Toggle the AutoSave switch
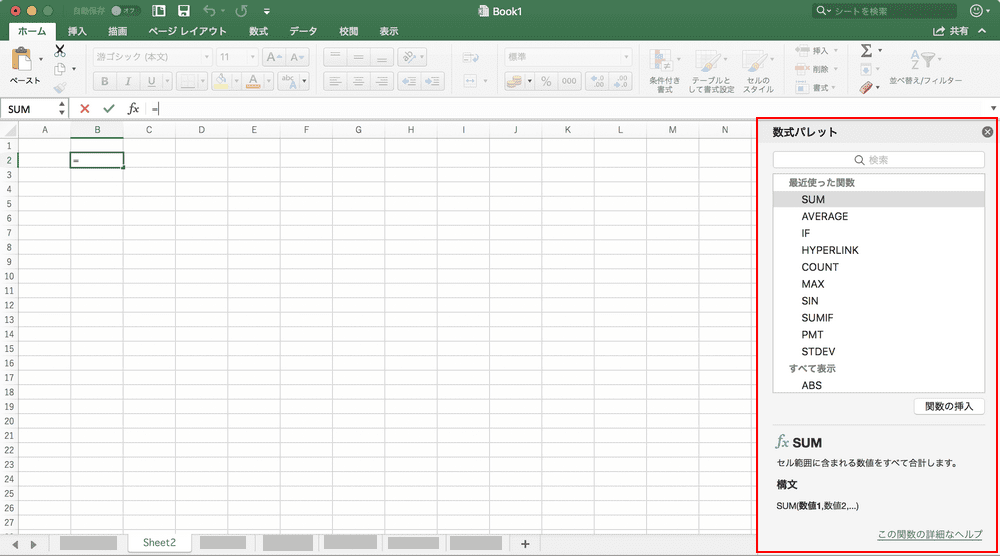The height and width of the screenshot is (556, 1000). [x=125, y=11]
